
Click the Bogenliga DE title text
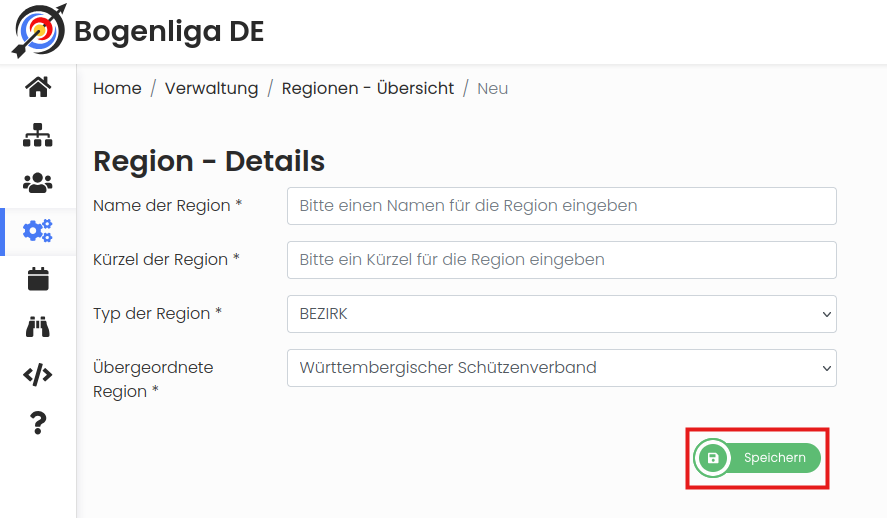169,32
